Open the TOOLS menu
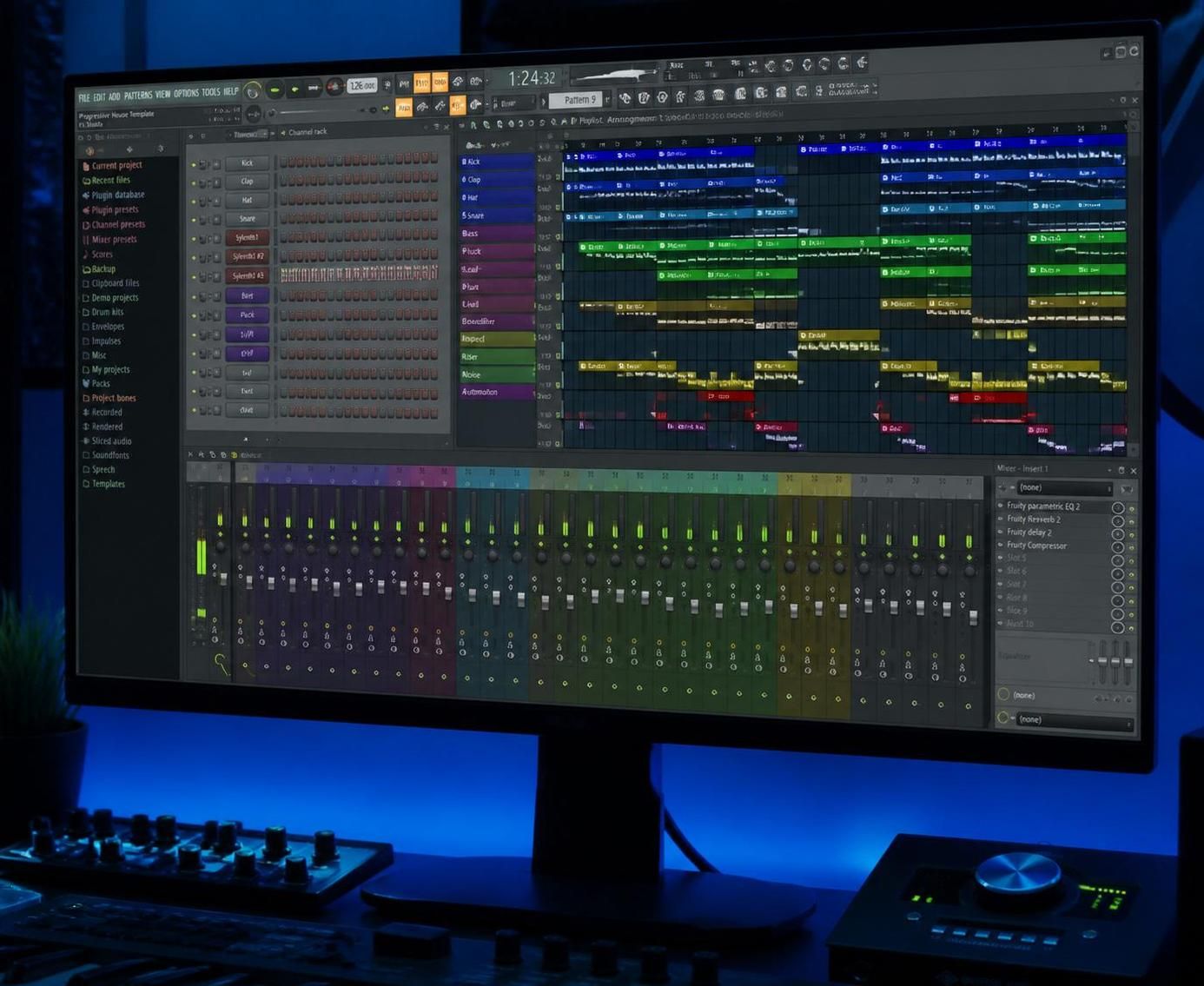This screenshot has height=986, width=1204. click(x=211, y=92)
